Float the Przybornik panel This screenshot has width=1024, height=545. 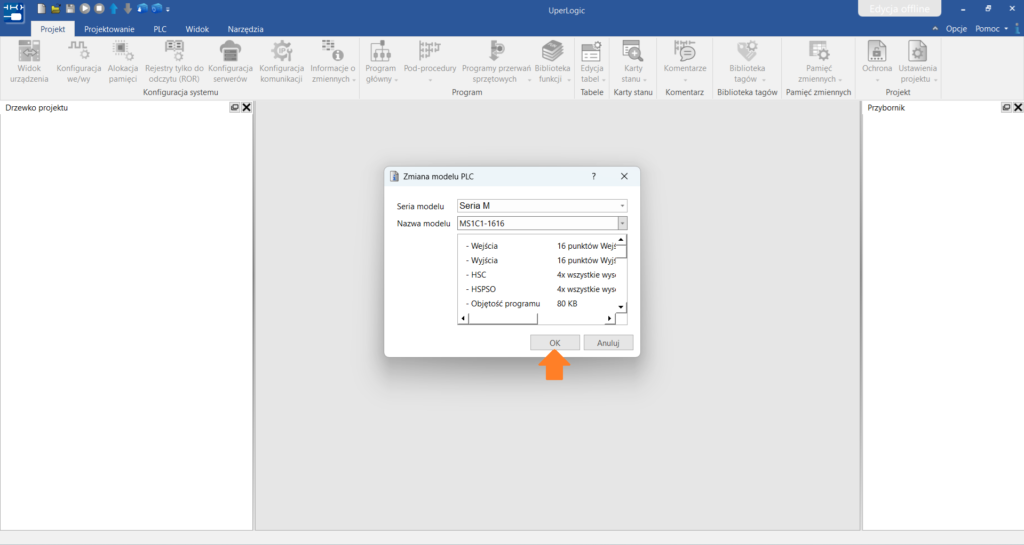pos(1006,107)
